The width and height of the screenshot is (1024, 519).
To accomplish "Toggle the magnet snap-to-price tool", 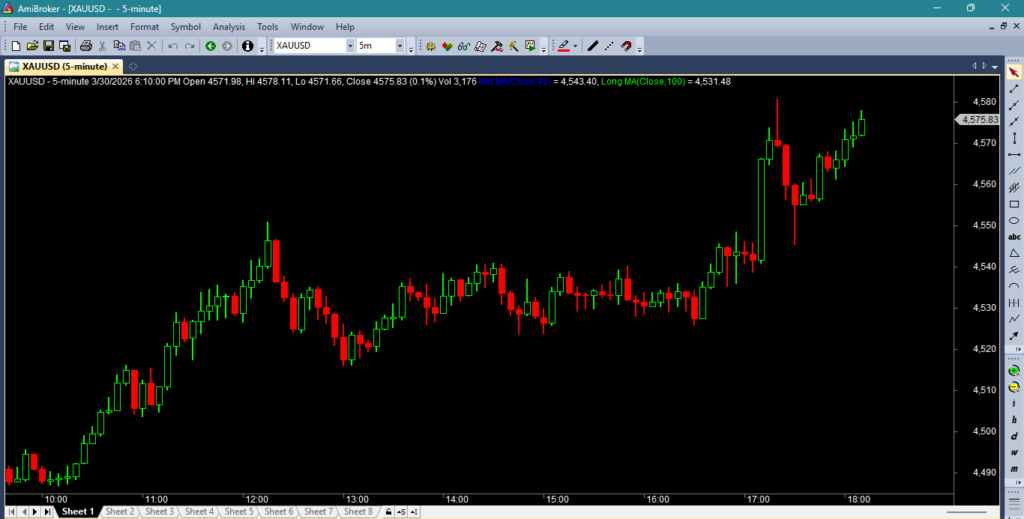I will (x=626, y=46).
